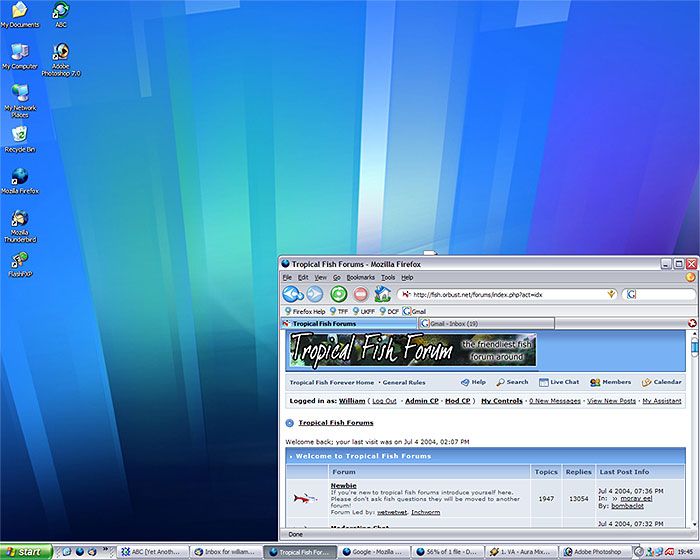
Task: Click the Log Out link
Action: click(384, 401)
